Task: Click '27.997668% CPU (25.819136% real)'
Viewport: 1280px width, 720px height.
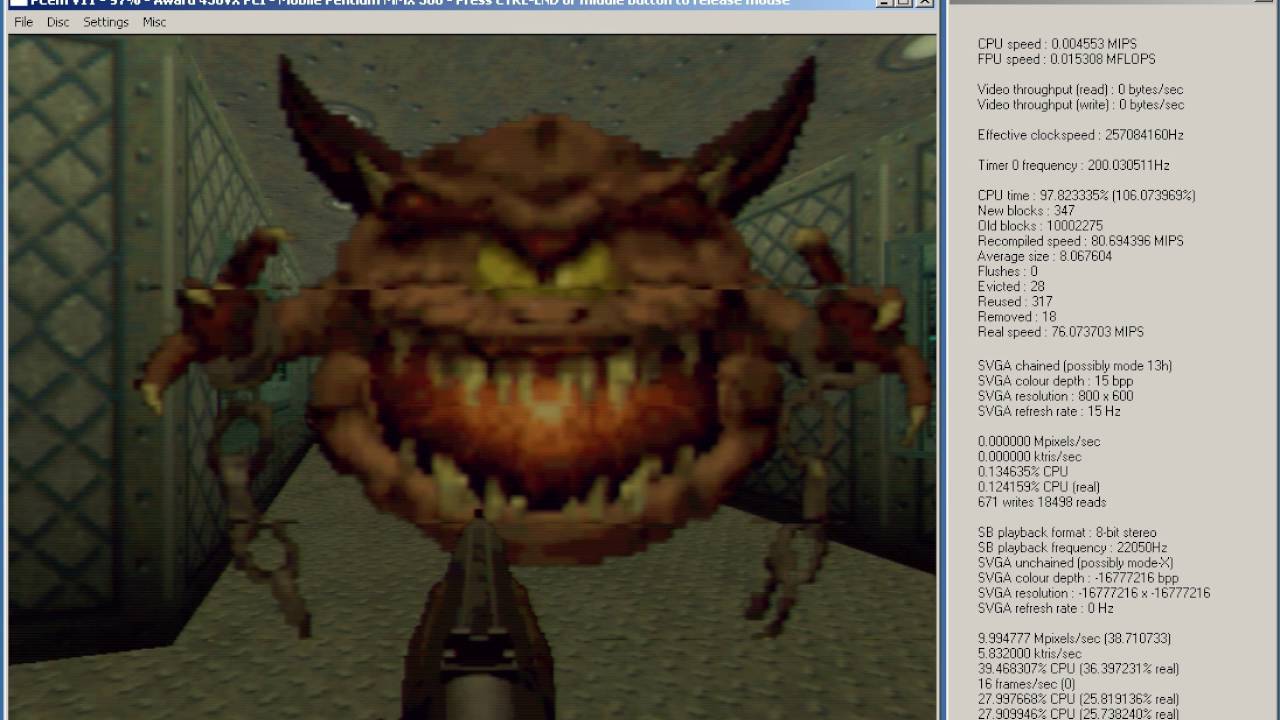Action: pos(1078,699)
